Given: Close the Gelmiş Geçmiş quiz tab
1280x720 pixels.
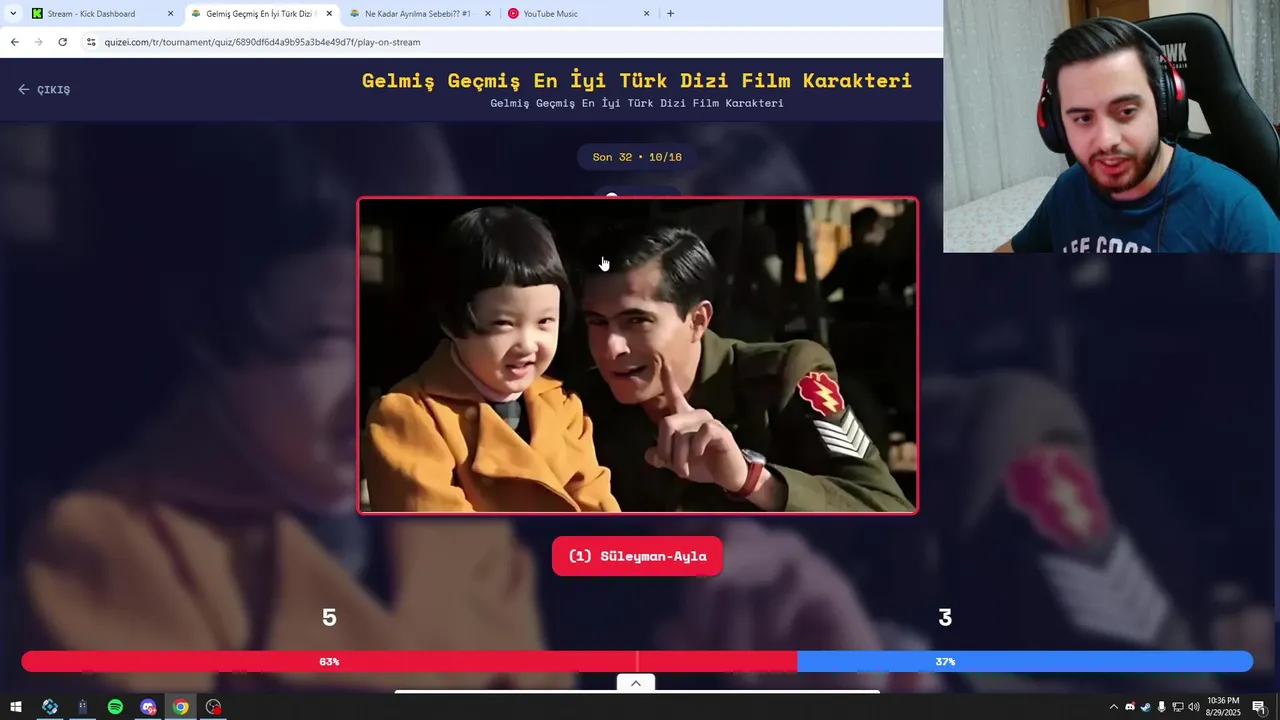Looking at the screenshot, I should (x=329, y=14).
